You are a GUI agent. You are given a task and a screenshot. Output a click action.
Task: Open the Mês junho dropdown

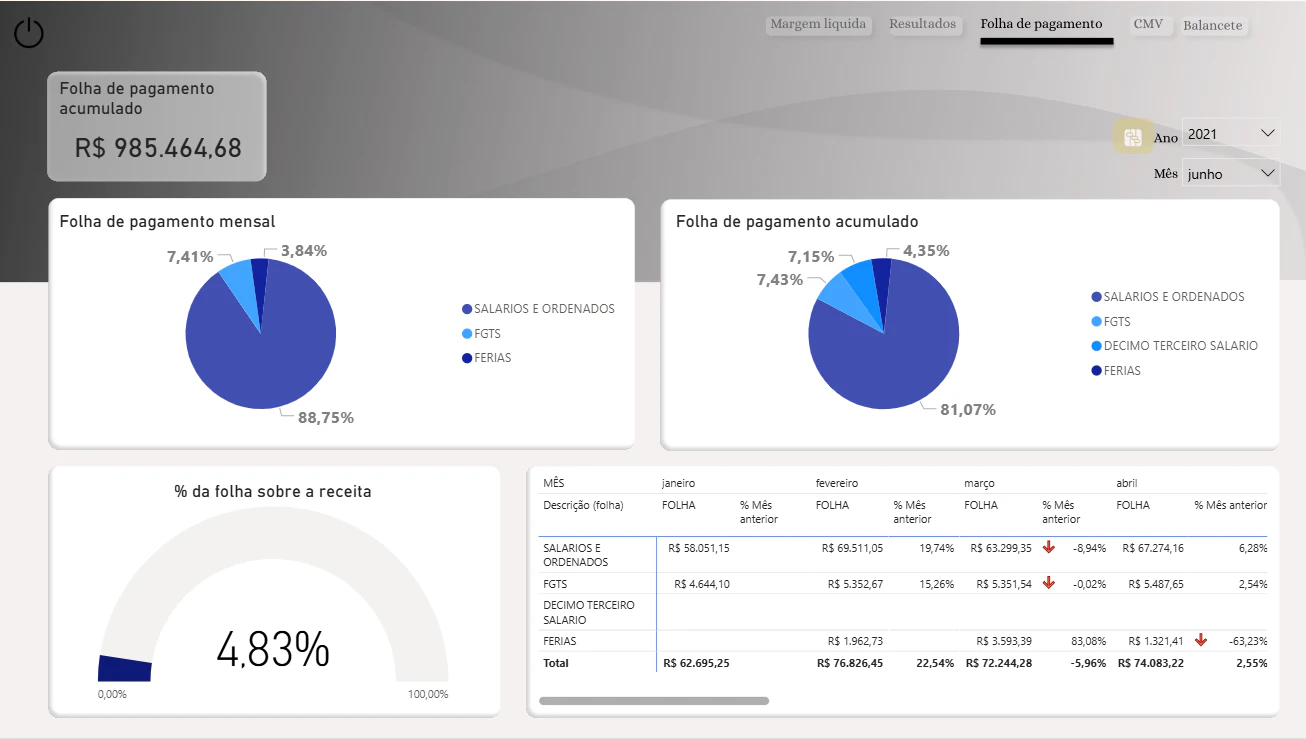click(1231, 173)
